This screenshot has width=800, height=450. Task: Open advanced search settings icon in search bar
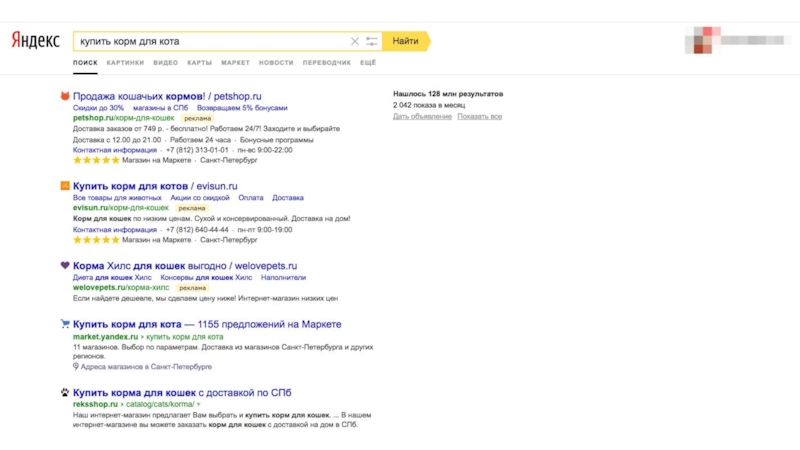coord(372,41)
